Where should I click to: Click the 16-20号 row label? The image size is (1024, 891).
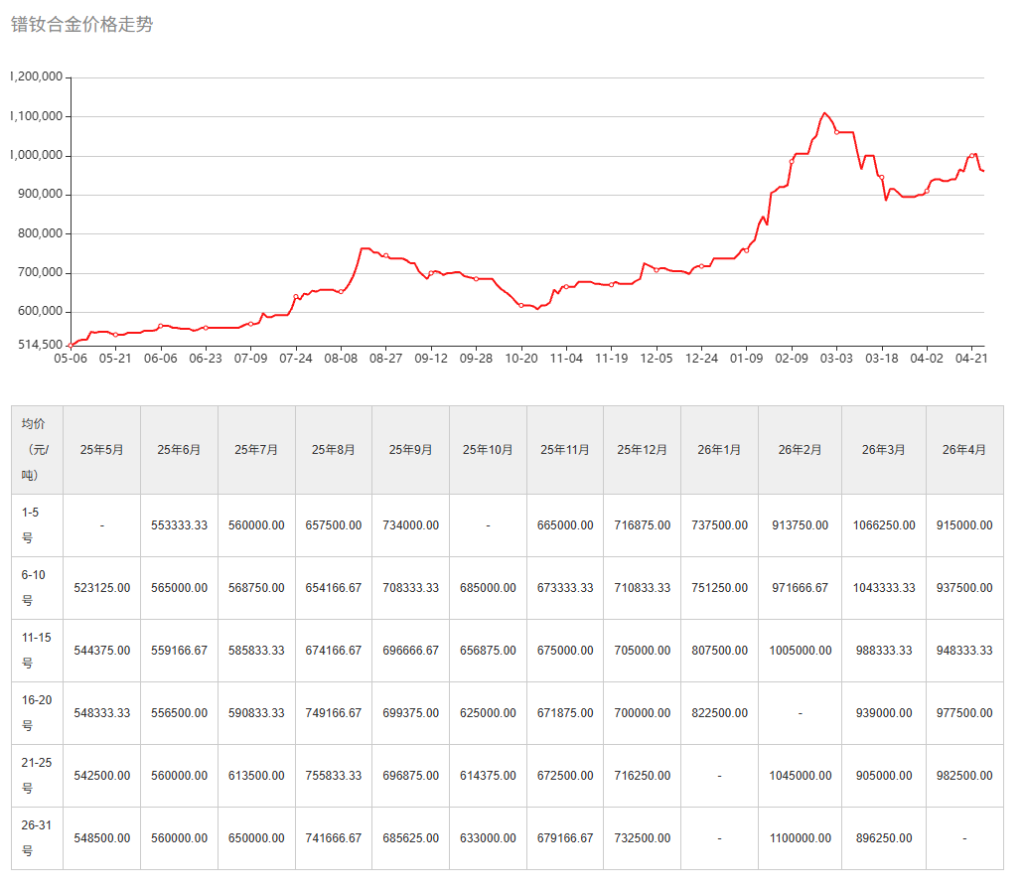coord(37,713)
